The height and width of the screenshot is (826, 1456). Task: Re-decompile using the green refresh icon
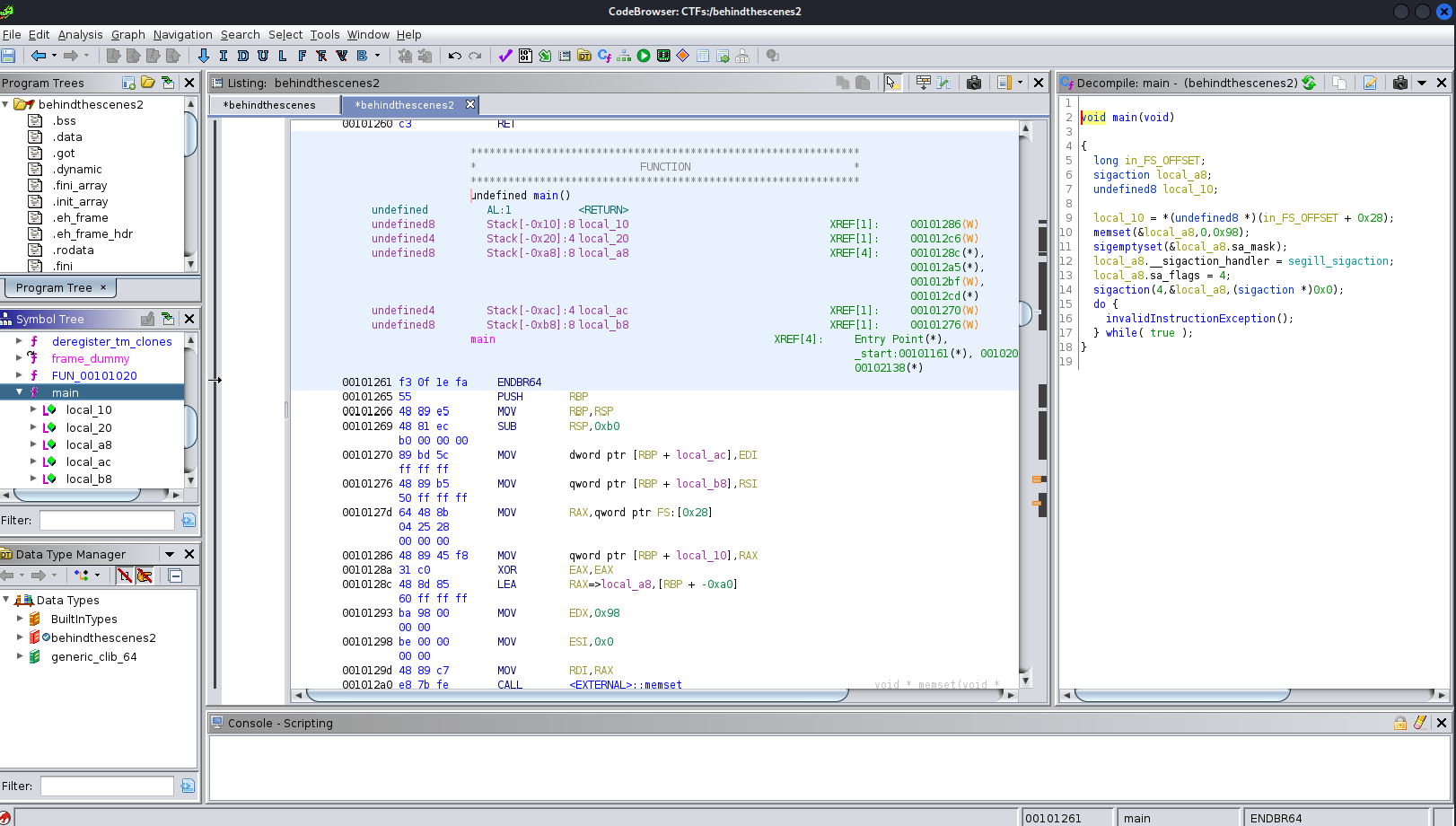click(1310, 83)
